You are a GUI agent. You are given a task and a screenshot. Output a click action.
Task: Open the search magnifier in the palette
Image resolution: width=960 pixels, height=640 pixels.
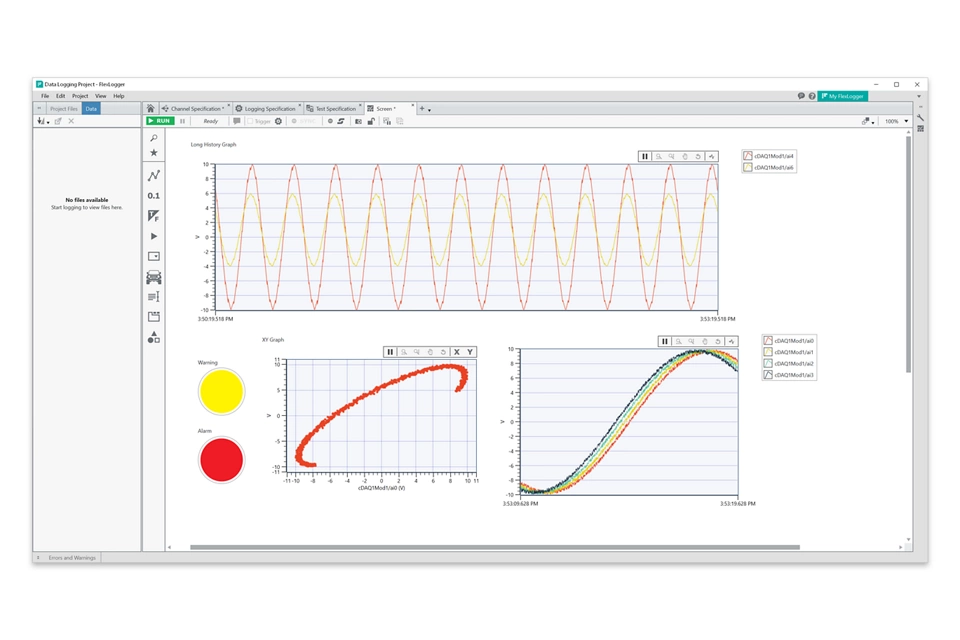coord(154,138)
